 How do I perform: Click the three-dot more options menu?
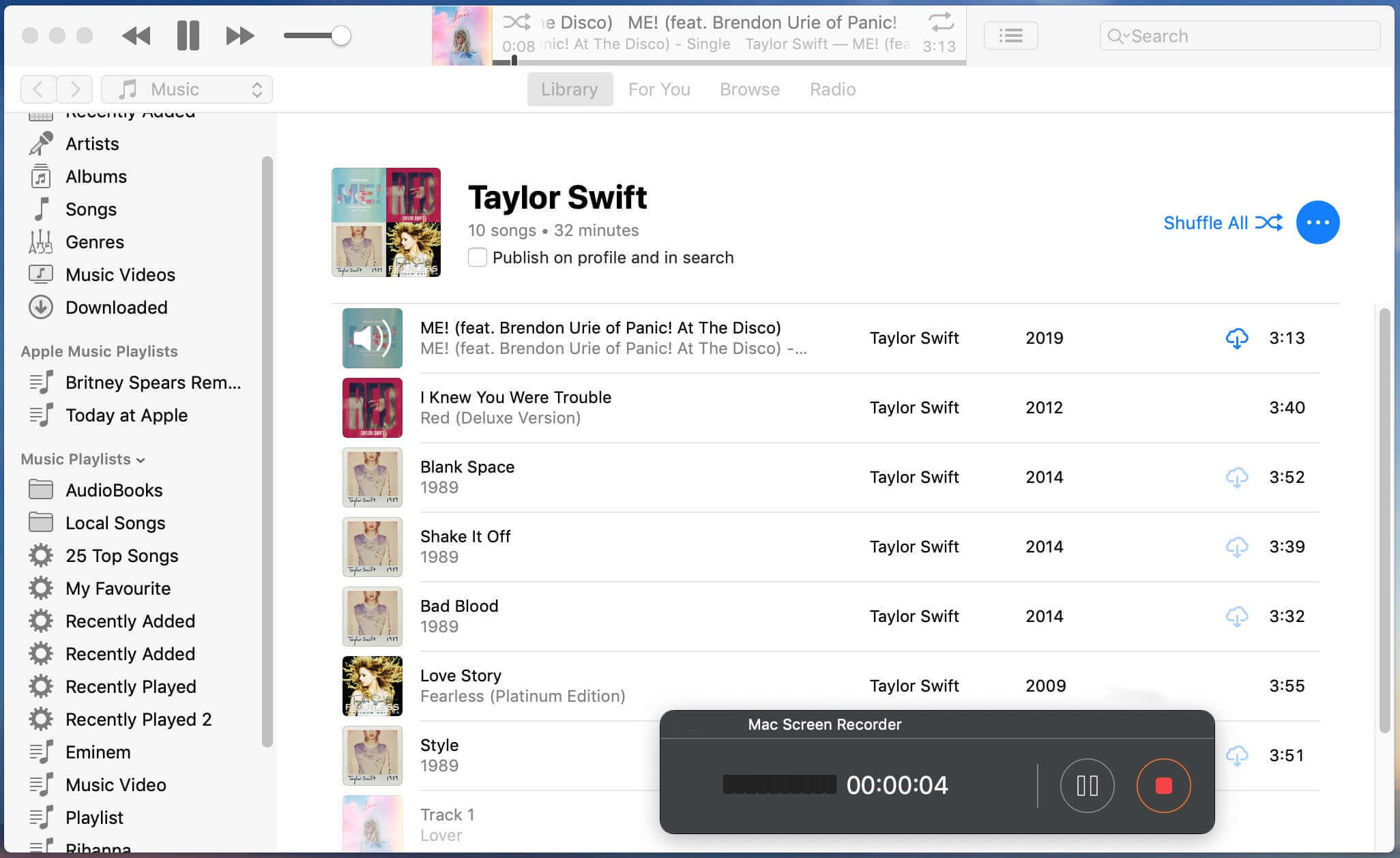(1318, 222)
